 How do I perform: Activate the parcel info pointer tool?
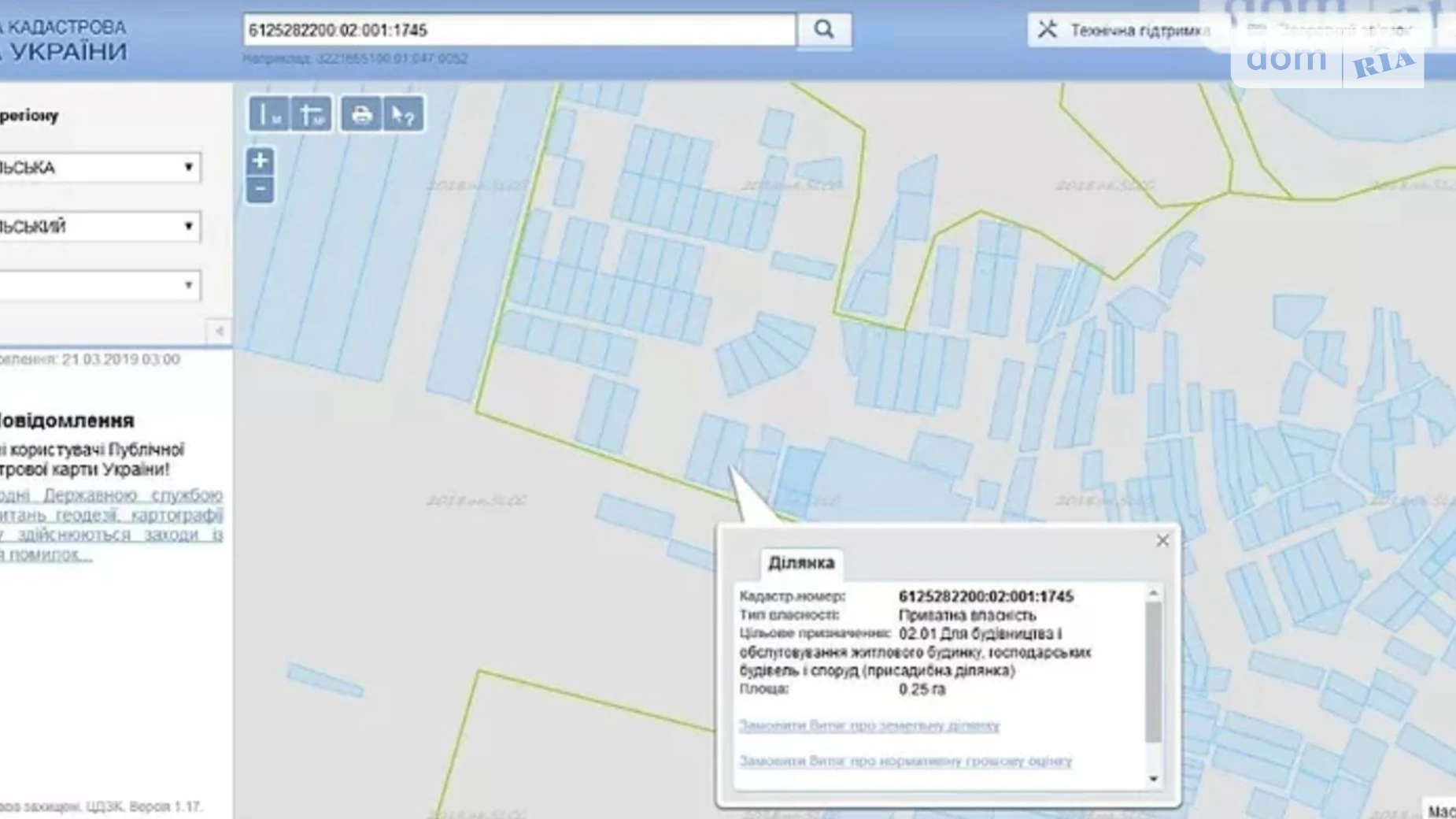tap(403, 115)
